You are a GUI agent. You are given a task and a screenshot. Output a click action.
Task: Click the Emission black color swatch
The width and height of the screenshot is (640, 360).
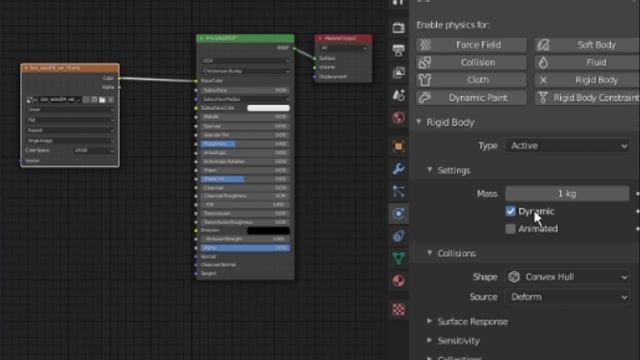tap(268, 230)
